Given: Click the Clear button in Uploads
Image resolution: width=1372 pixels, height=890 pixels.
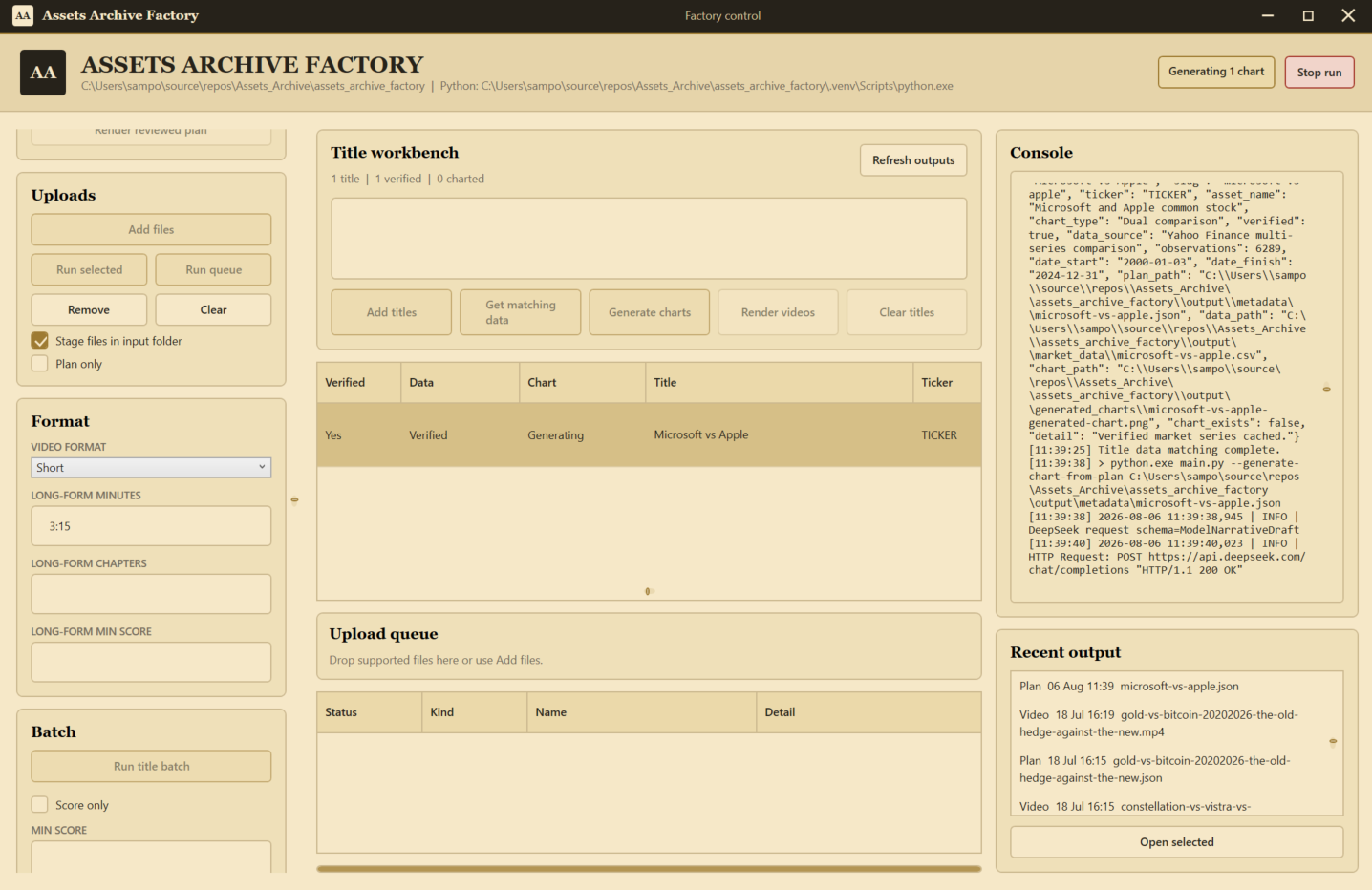Looking at the screenshot, I should coord(213,309).
